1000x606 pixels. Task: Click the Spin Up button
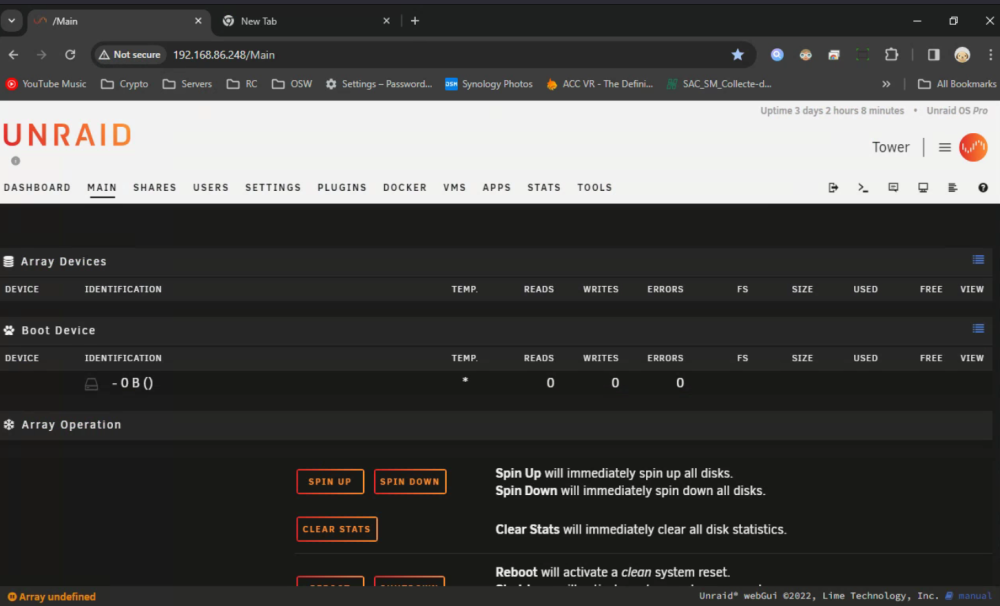tap(330, 482)
